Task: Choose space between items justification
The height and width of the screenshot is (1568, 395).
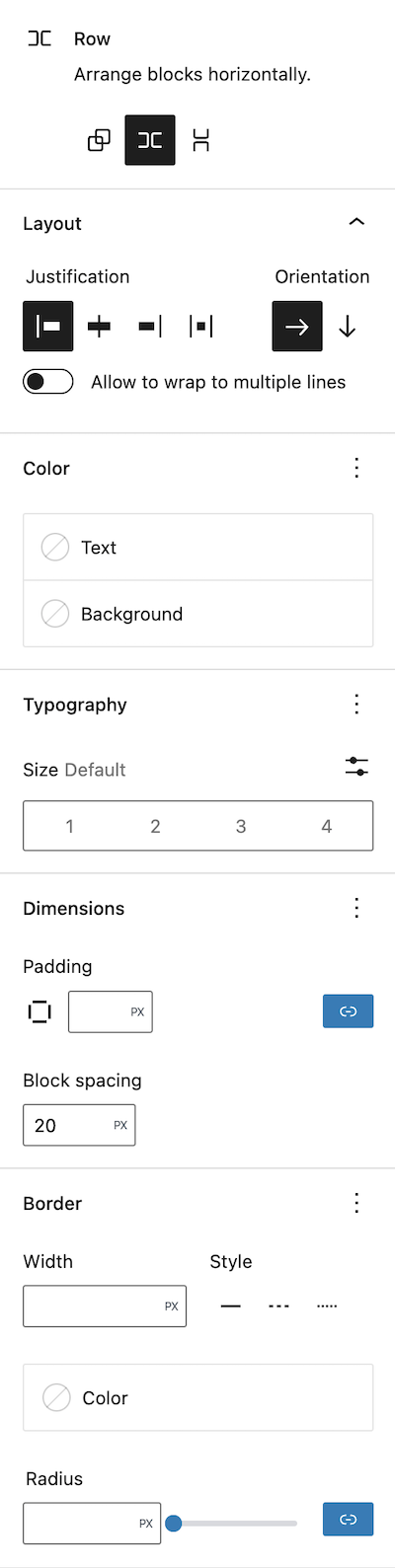Action: pyautogui.click(x=201, y=327)
